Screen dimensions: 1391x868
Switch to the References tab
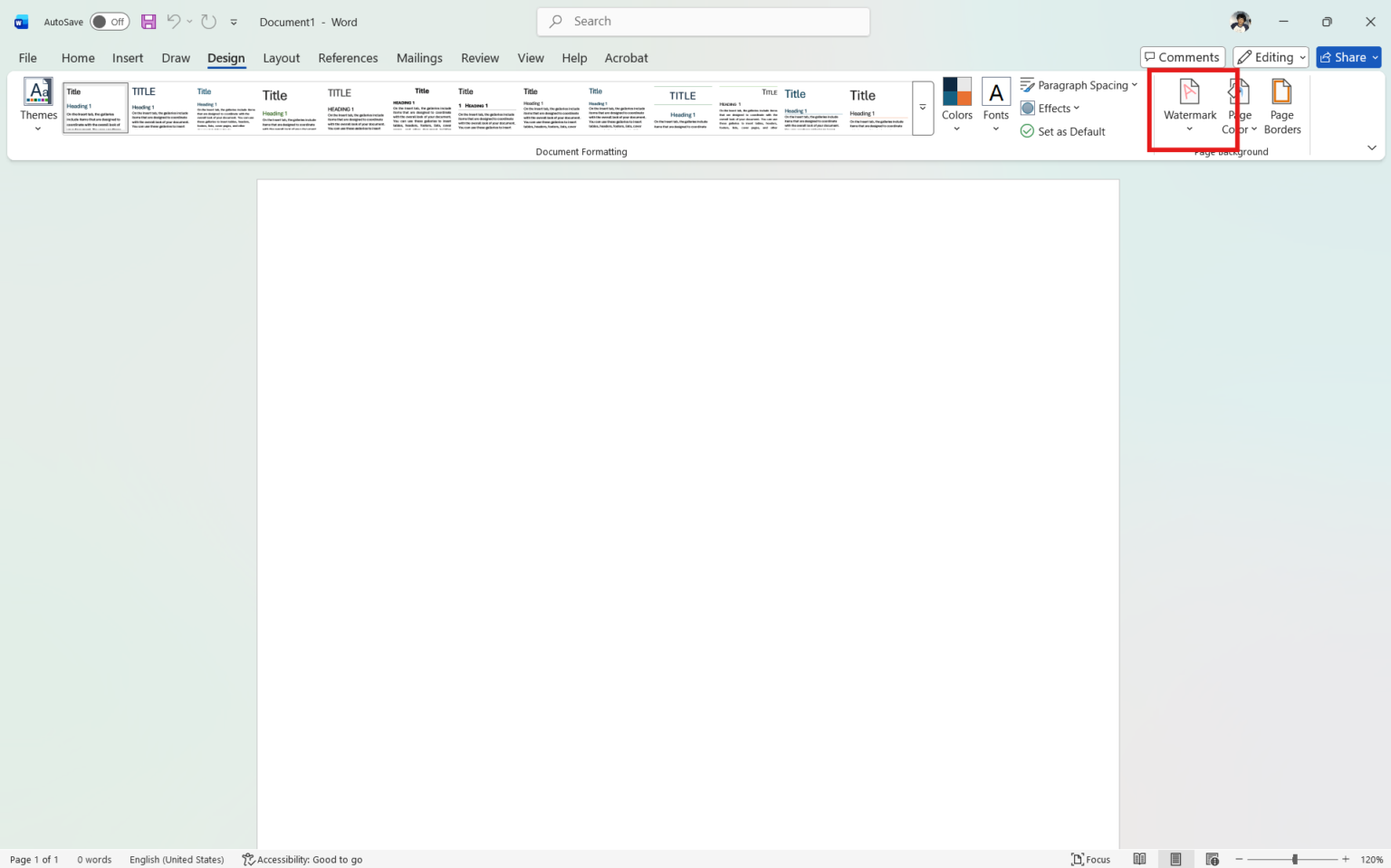pyautogui.click(x=348, y=58)
